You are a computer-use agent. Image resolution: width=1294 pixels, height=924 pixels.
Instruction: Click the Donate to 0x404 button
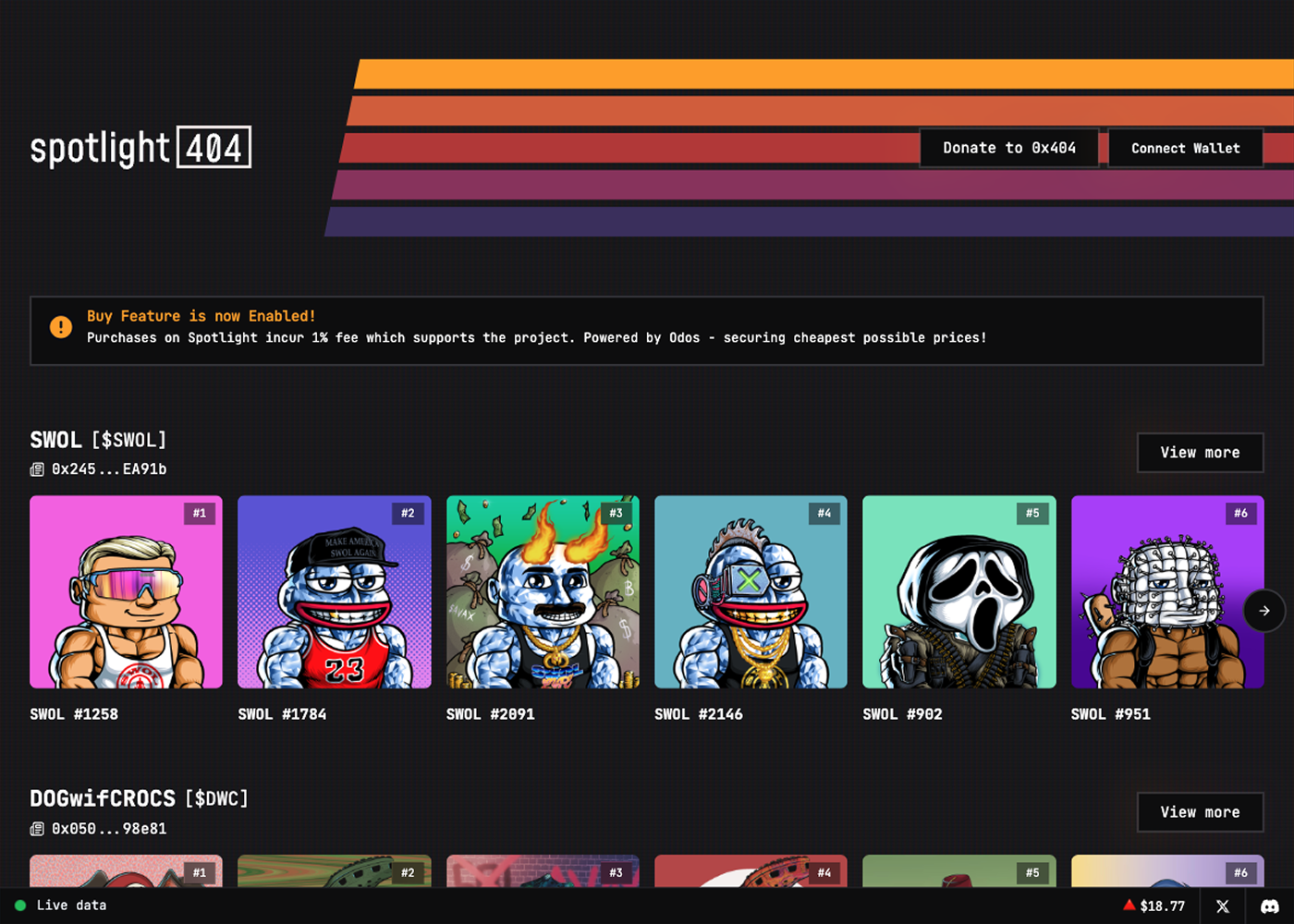pyautogui.click(x=1009, y=148)
